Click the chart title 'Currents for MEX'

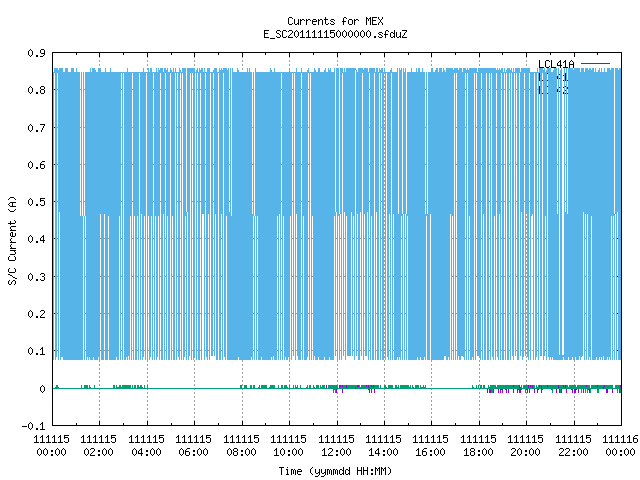point(335,21)
